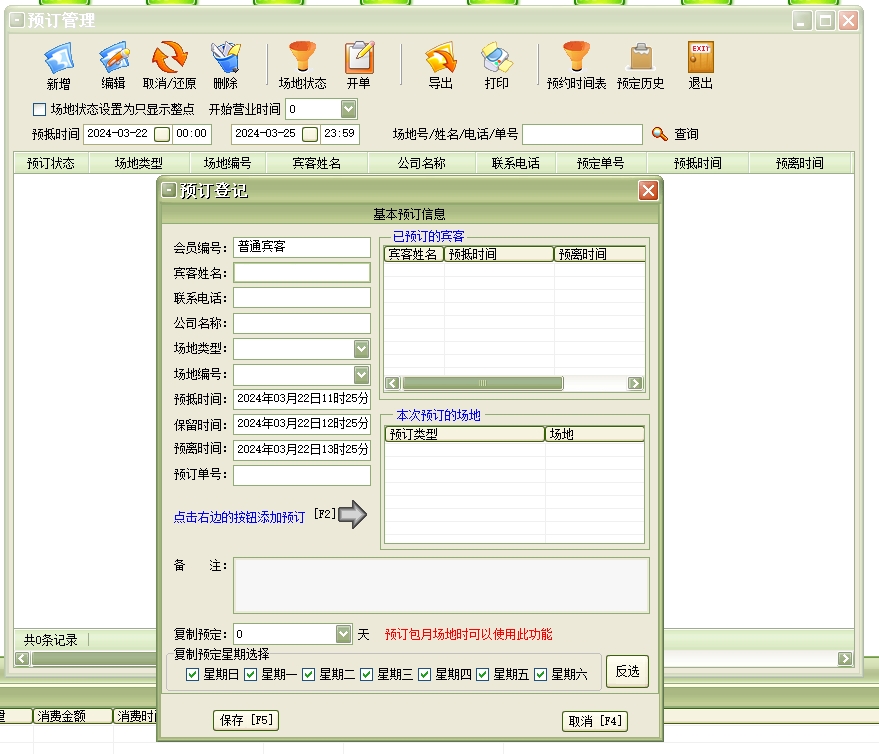Toggle the 星期三 checkbox
Image resolution: width=879 pixels, height=754 pixels.
point(367,675)
